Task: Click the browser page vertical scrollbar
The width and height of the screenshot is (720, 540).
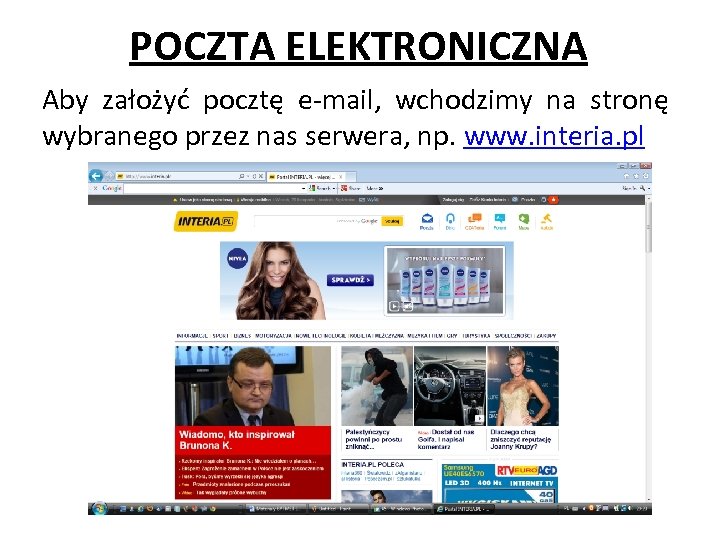Action: click(x=648, y=349)
